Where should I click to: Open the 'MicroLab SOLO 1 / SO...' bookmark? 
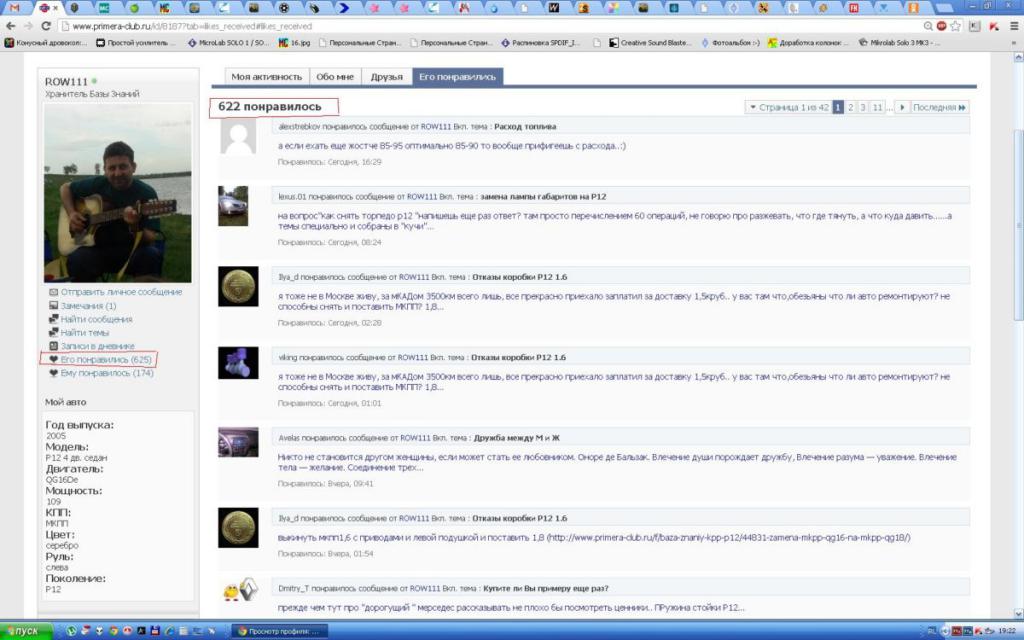click(228, 42)
